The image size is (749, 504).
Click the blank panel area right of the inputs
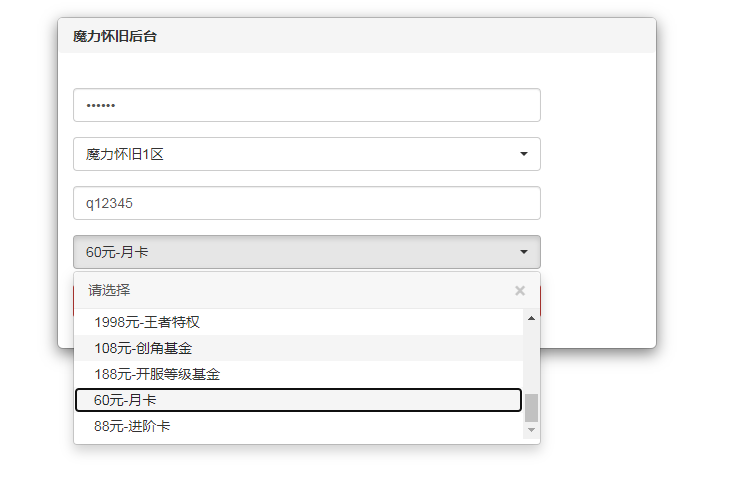598,180
